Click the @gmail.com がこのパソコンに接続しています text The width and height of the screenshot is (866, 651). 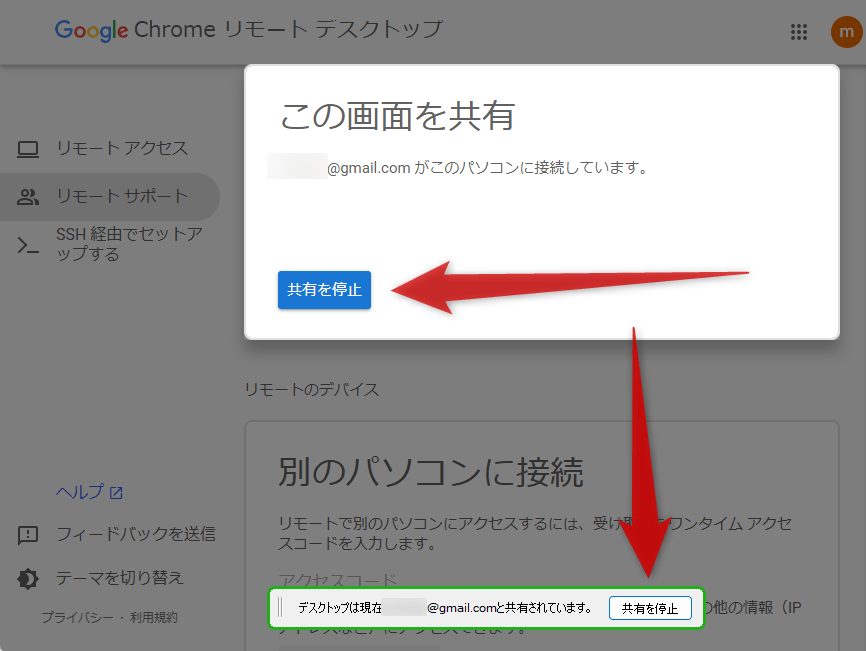[x=488, y=167]
